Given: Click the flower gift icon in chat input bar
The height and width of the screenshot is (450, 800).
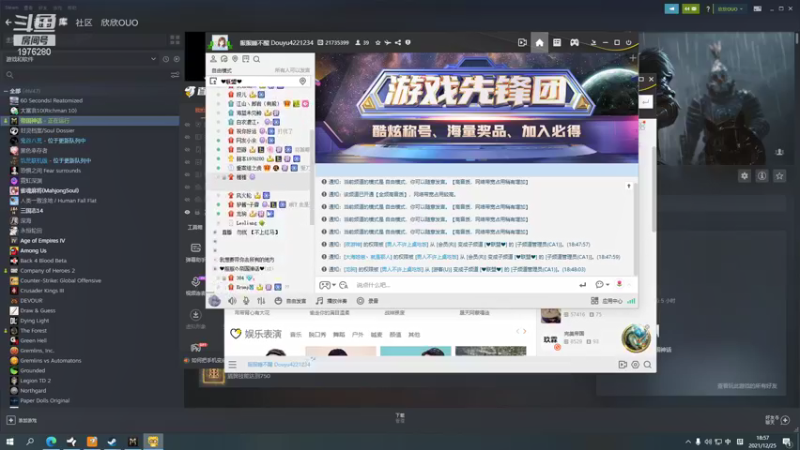Looking at the screenshot, I should click(619, 284).
